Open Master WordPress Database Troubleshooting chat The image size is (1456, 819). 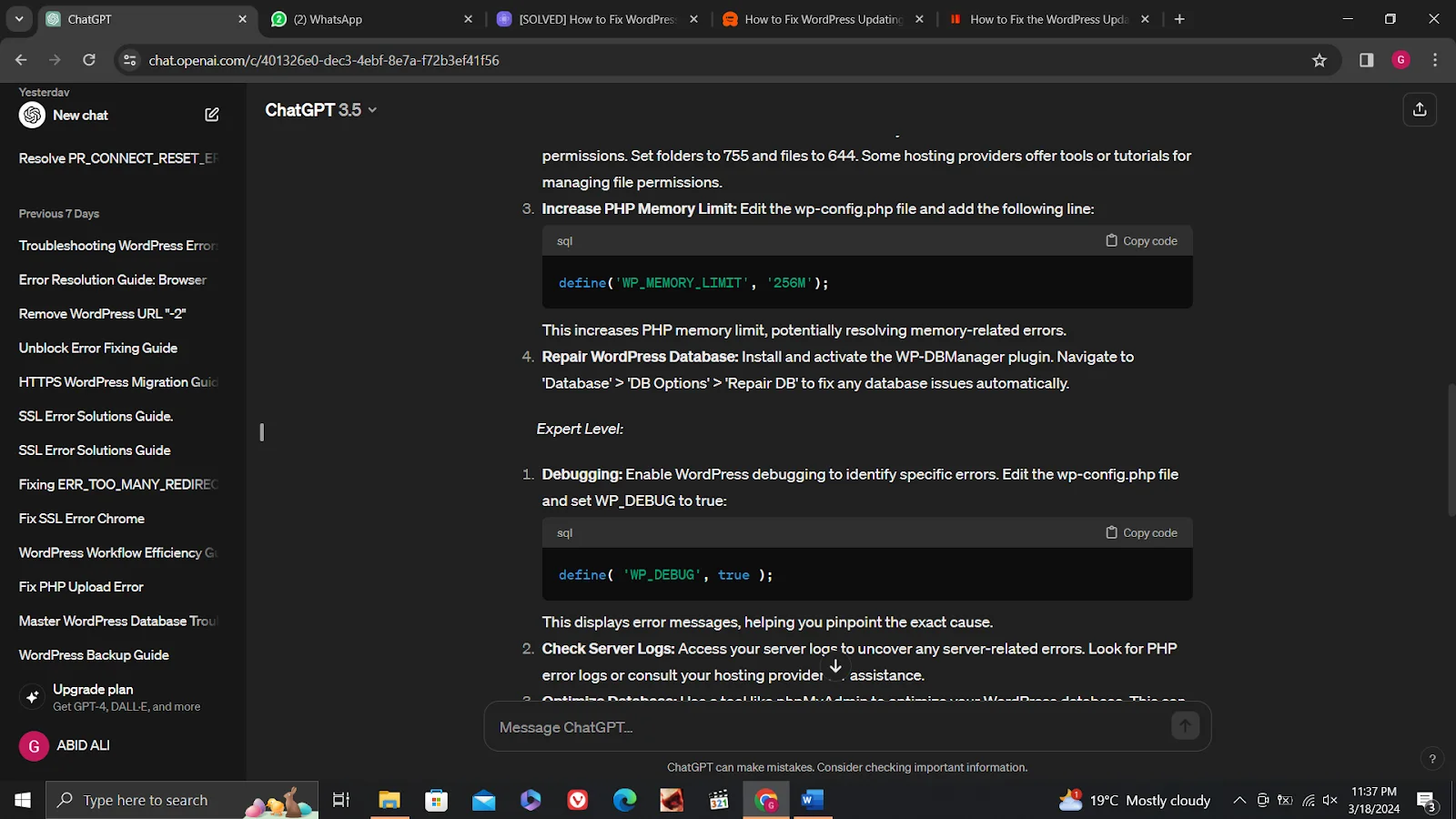click(118, 622)
